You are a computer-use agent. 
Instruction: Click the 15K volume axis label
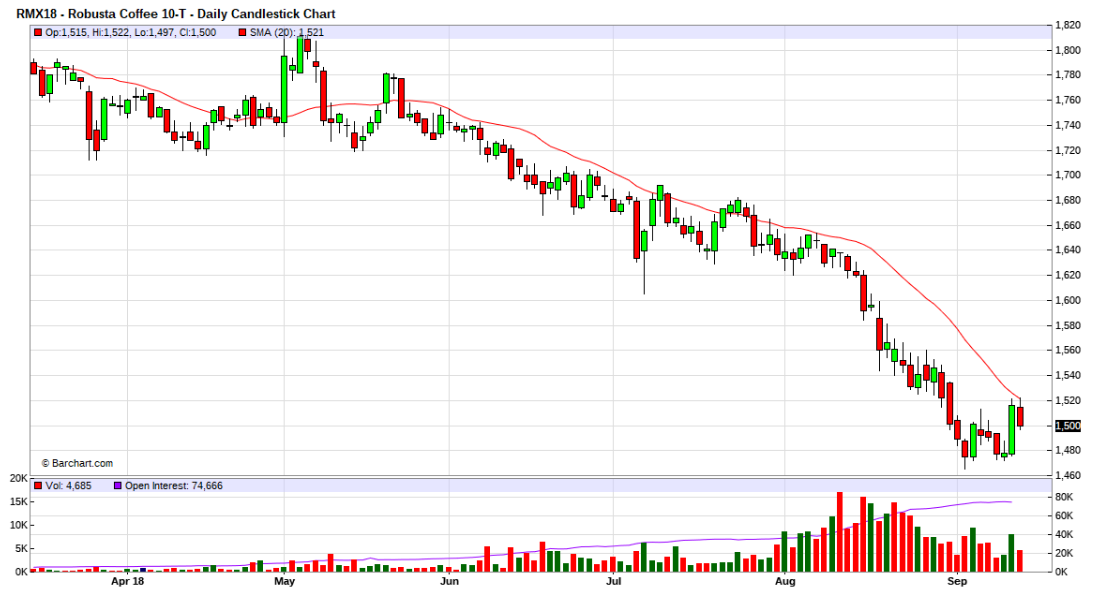tap(18, 502)
